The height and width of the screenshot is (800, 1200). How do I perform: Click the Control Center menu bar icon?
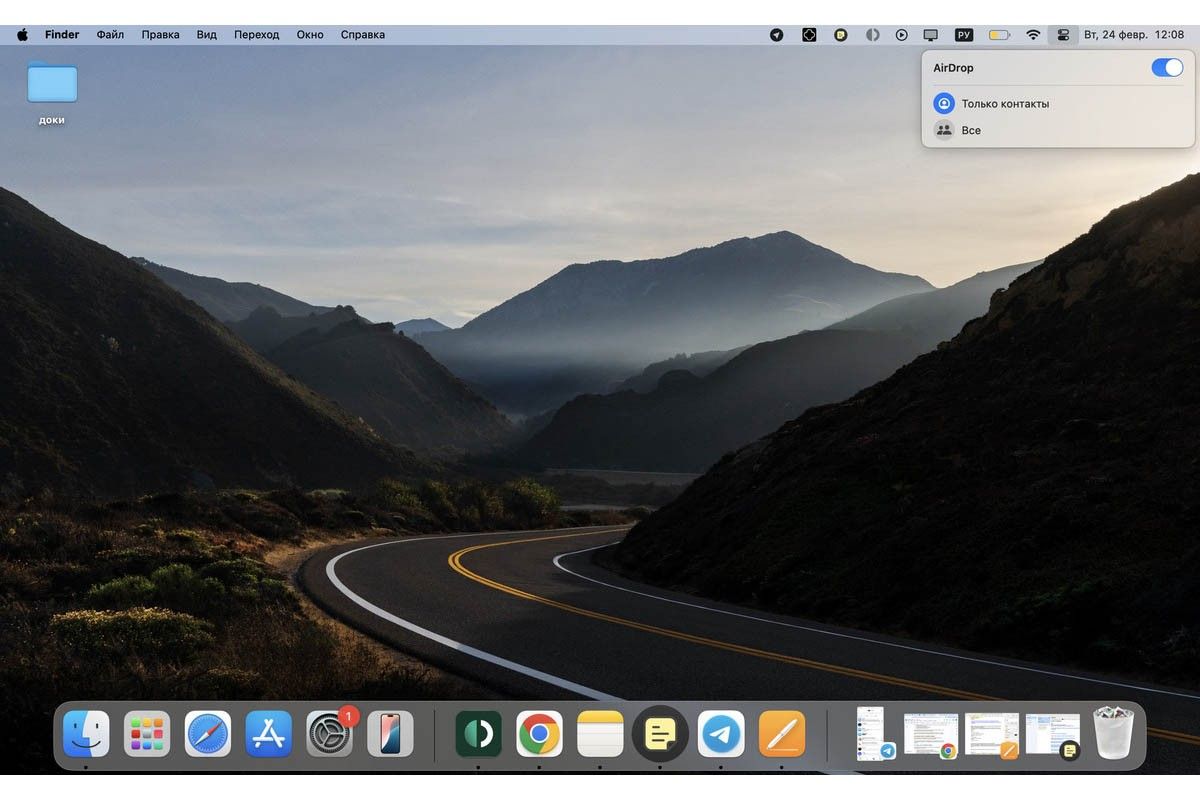tap(1062, 34)
